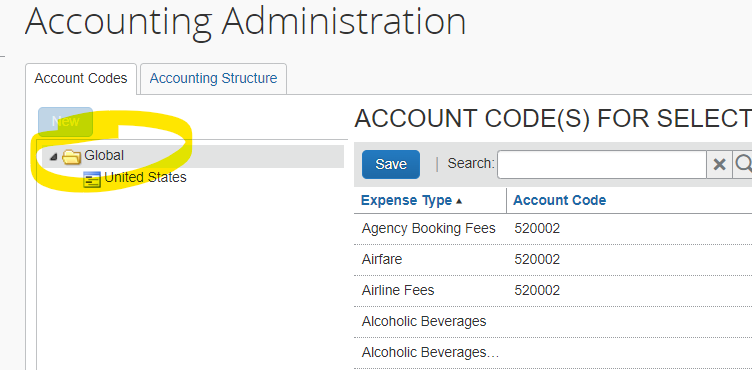Open the Account Codes tab

tap(81, 78)
